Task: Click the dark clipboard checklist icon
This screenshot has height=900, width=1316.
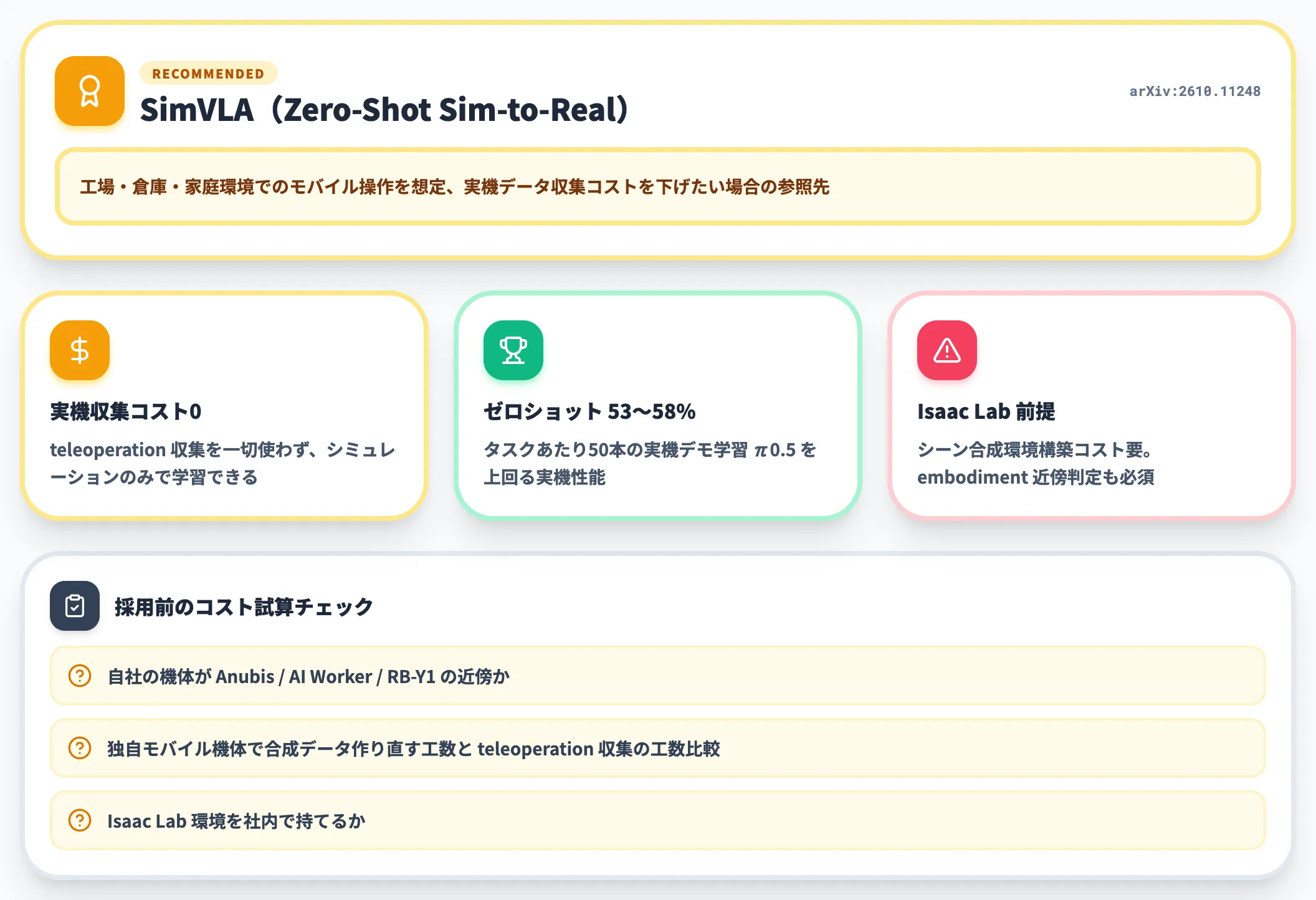Action: click(75, 606)
